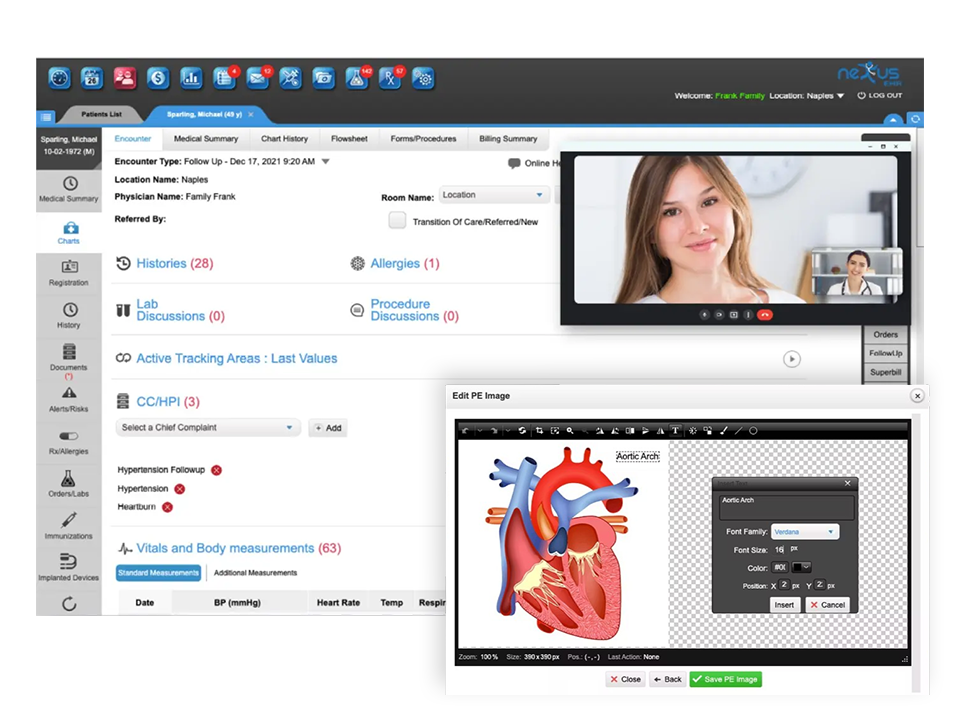Mute microphone in video call
960x720 pixels.
tap(704, 314)
